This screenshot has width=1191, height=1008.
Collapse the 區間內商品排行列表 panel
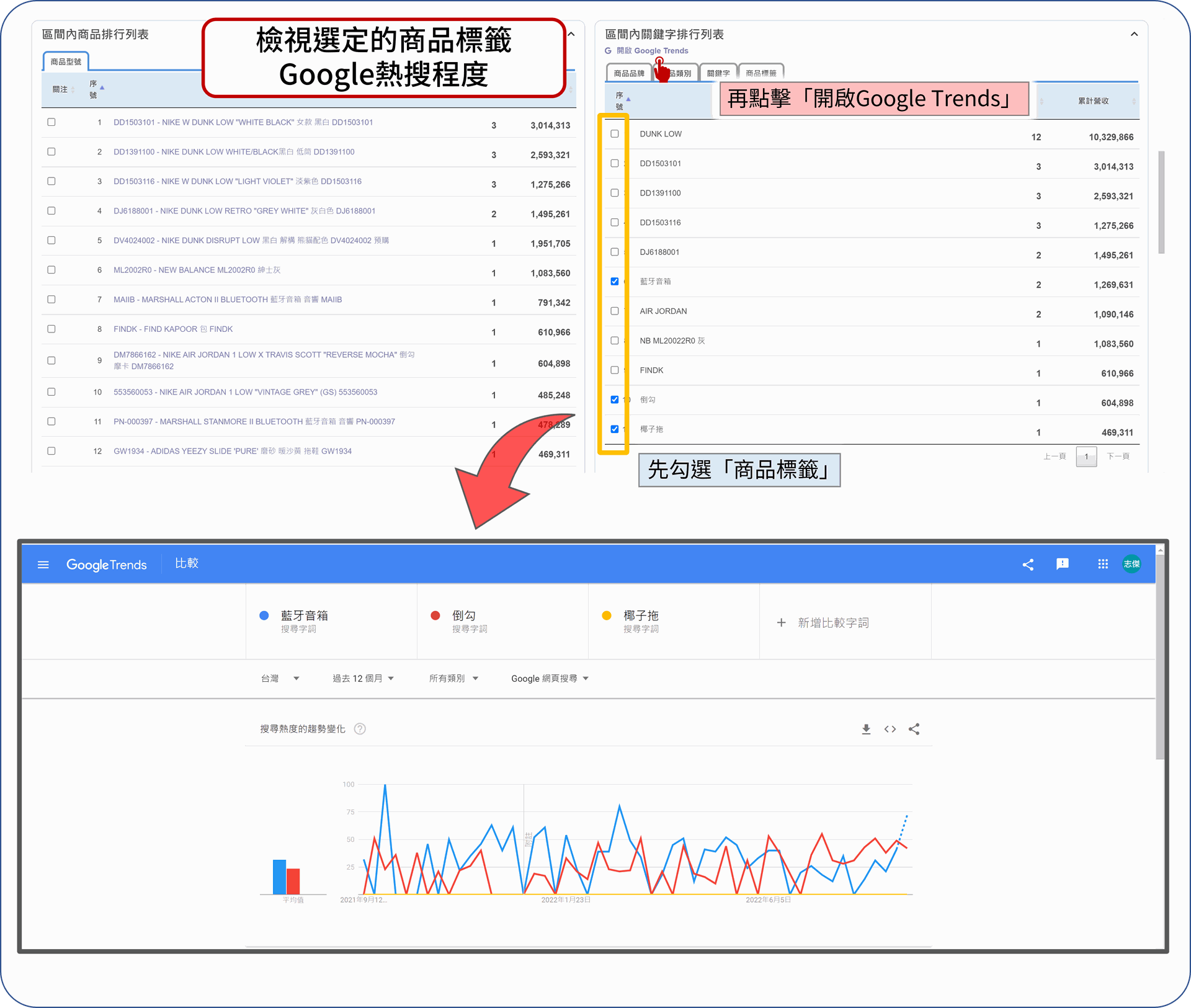(571, 34)
